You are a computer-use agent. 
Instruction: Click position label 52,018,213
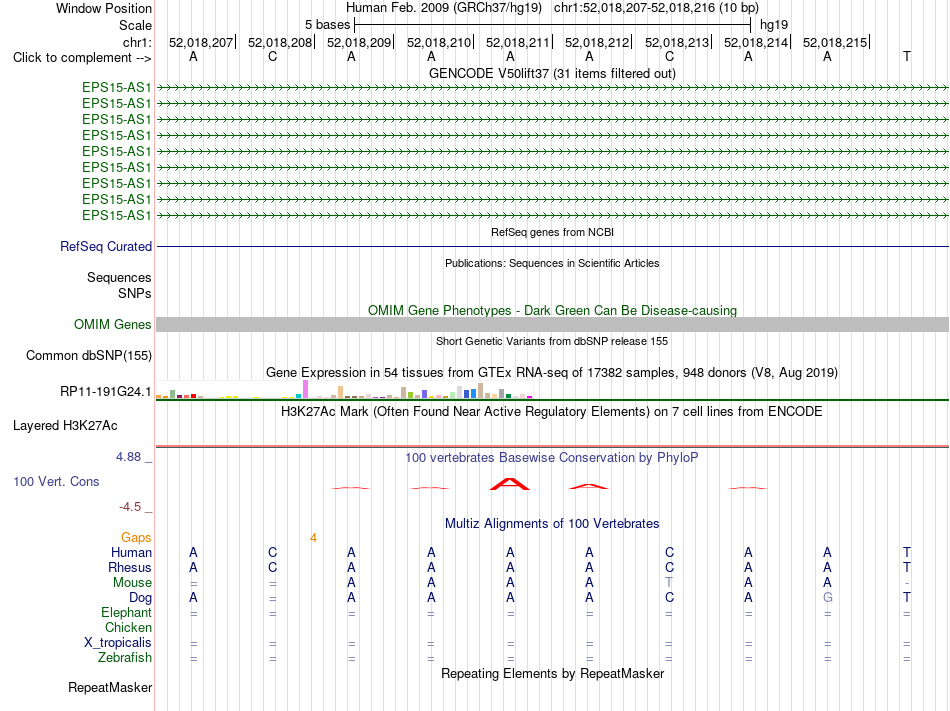pyautogui.click(x=677, y=42)
